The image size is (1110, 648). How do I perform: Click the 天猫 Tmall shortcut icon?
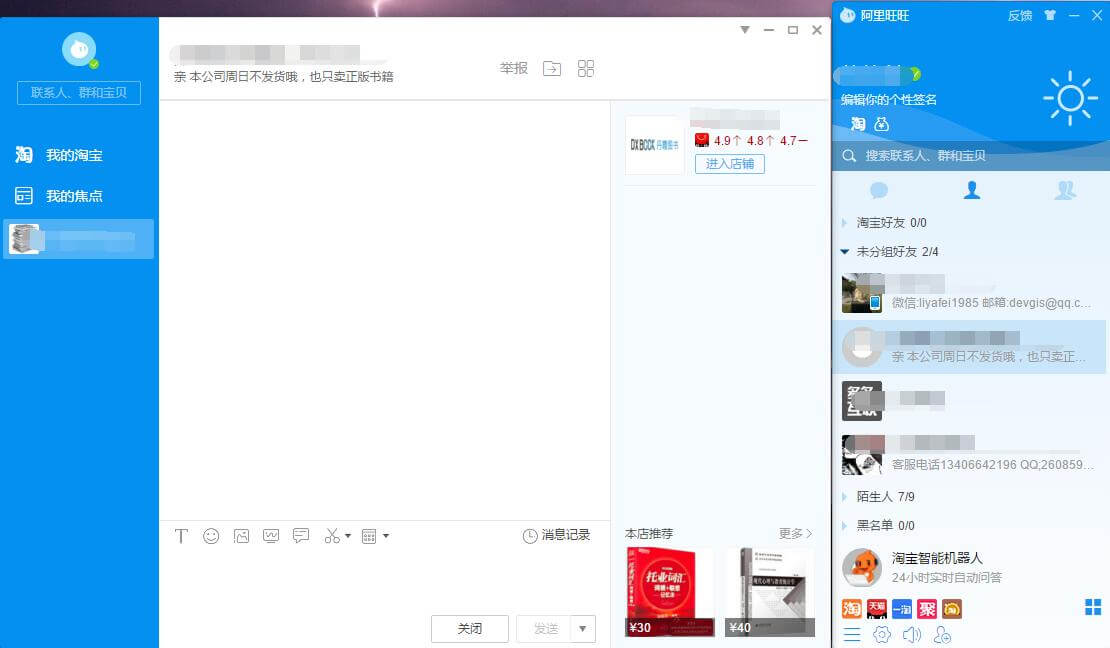point(876,608)
